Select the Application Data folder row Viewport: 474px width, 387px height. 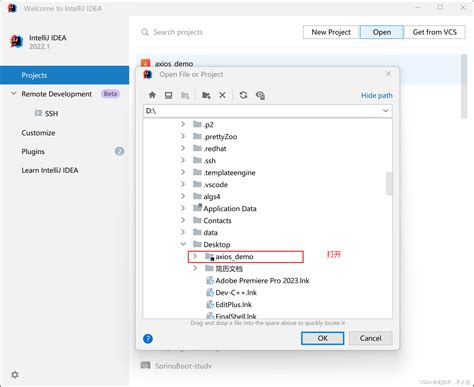[x=268, y=209]
